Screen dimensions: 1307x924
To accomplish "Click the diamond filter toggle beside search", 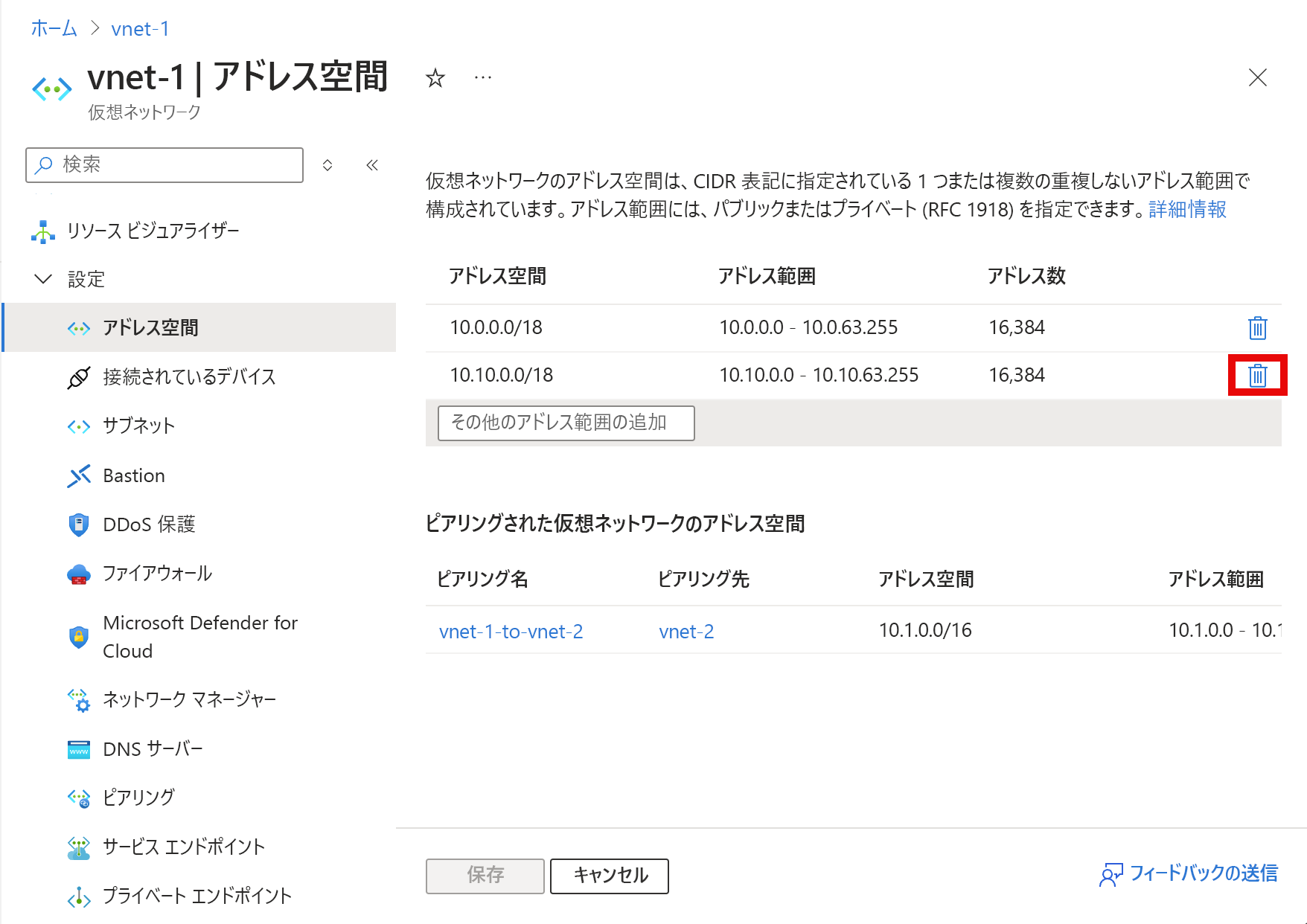I will 327,165.
